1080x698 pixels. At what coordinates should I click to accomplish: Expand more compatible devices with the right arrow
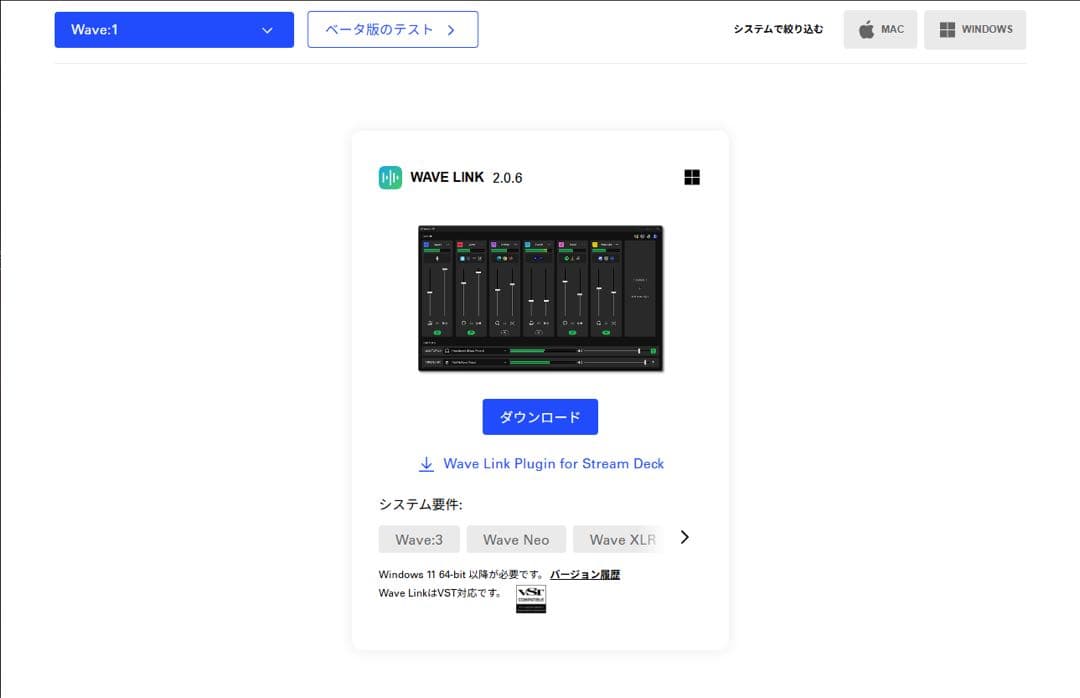(684, 537)
